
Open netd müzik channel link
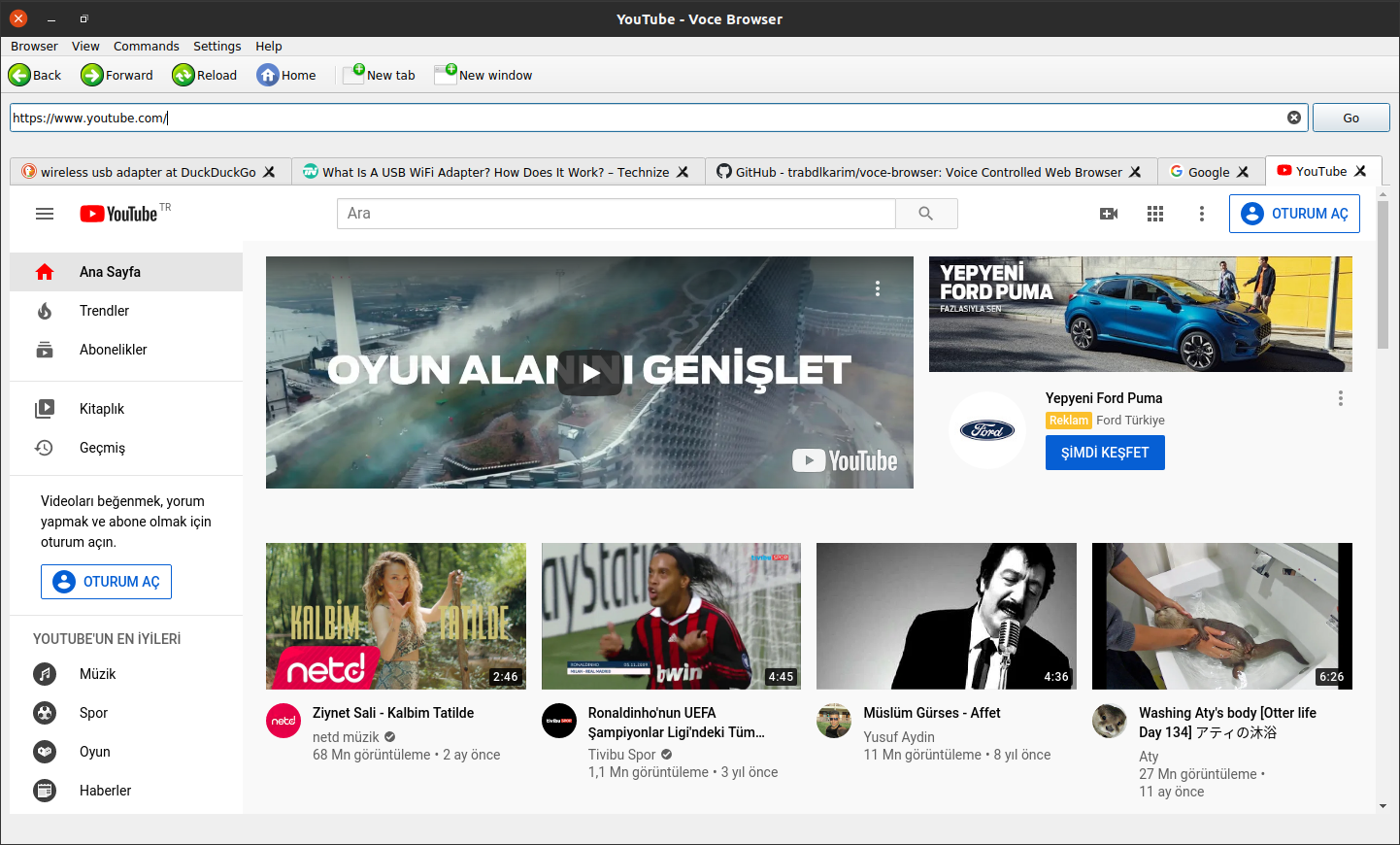346,737
